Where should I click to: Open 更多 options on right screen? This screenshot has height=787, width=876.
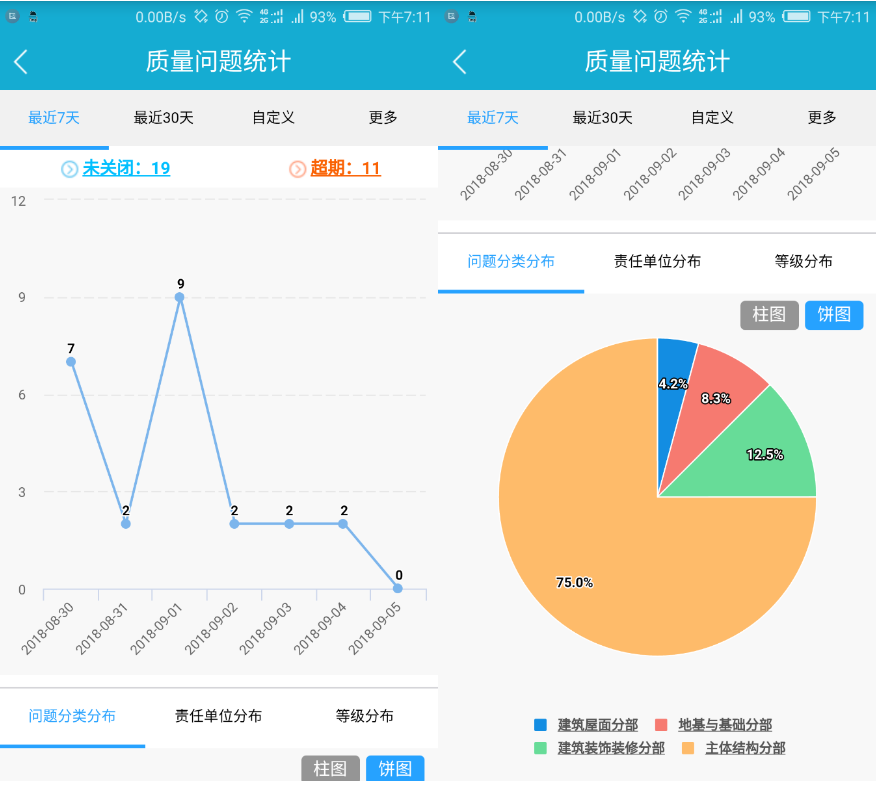[822, 118]
